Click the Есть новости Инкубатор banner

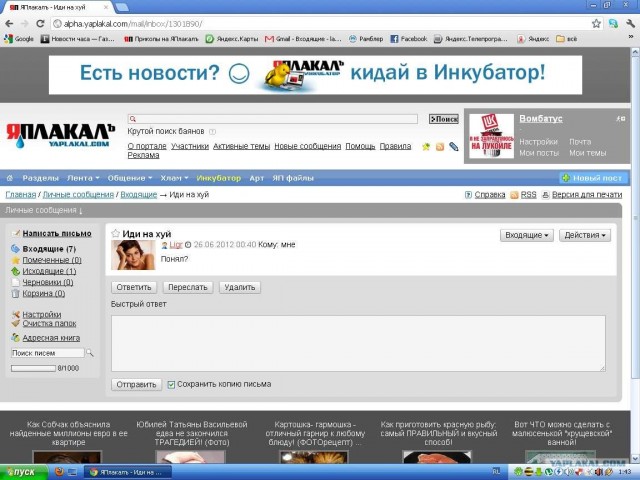point(316,75)
